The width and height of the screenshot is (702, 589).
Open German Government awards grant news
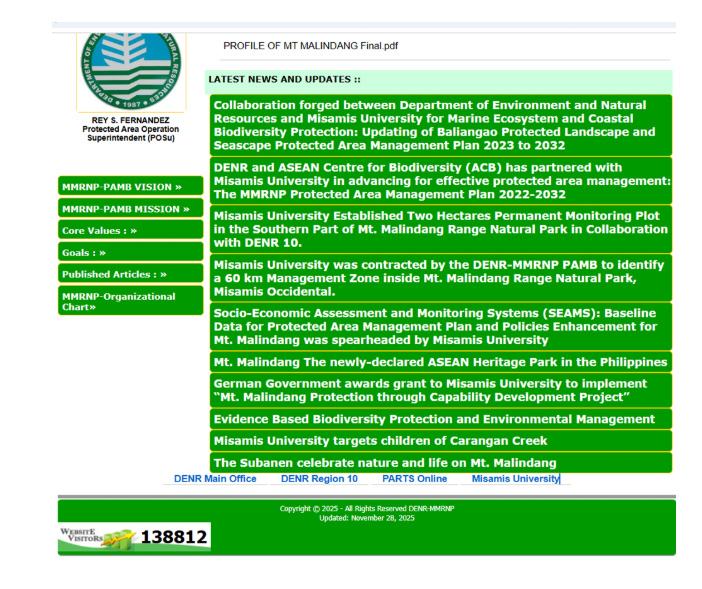(x=441, y=390)
